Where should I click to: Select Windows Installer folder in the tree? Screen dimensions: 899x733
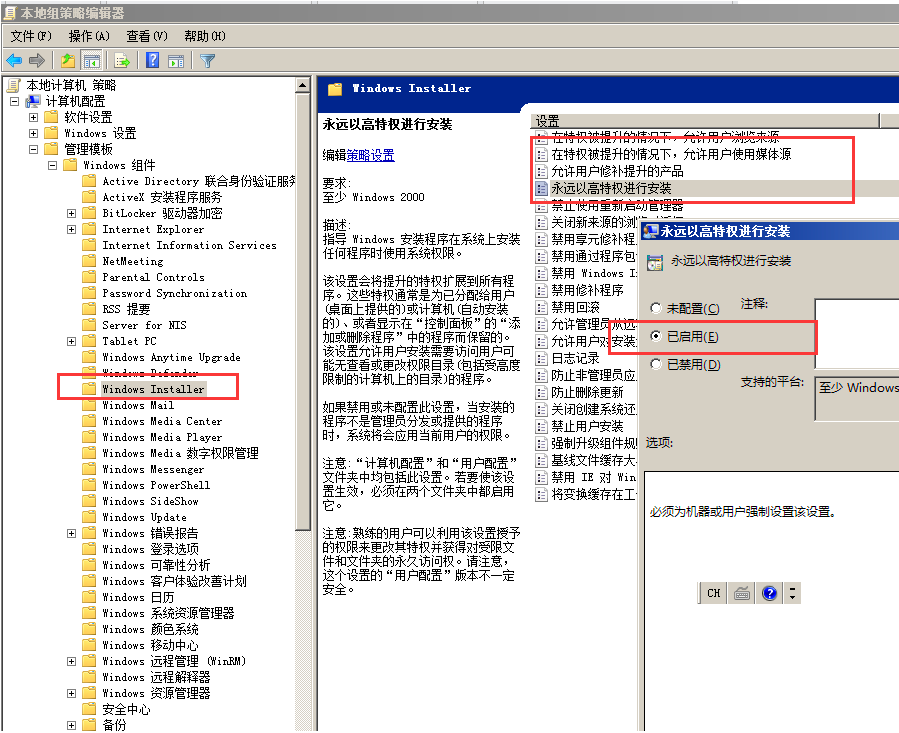pos(153,389)
